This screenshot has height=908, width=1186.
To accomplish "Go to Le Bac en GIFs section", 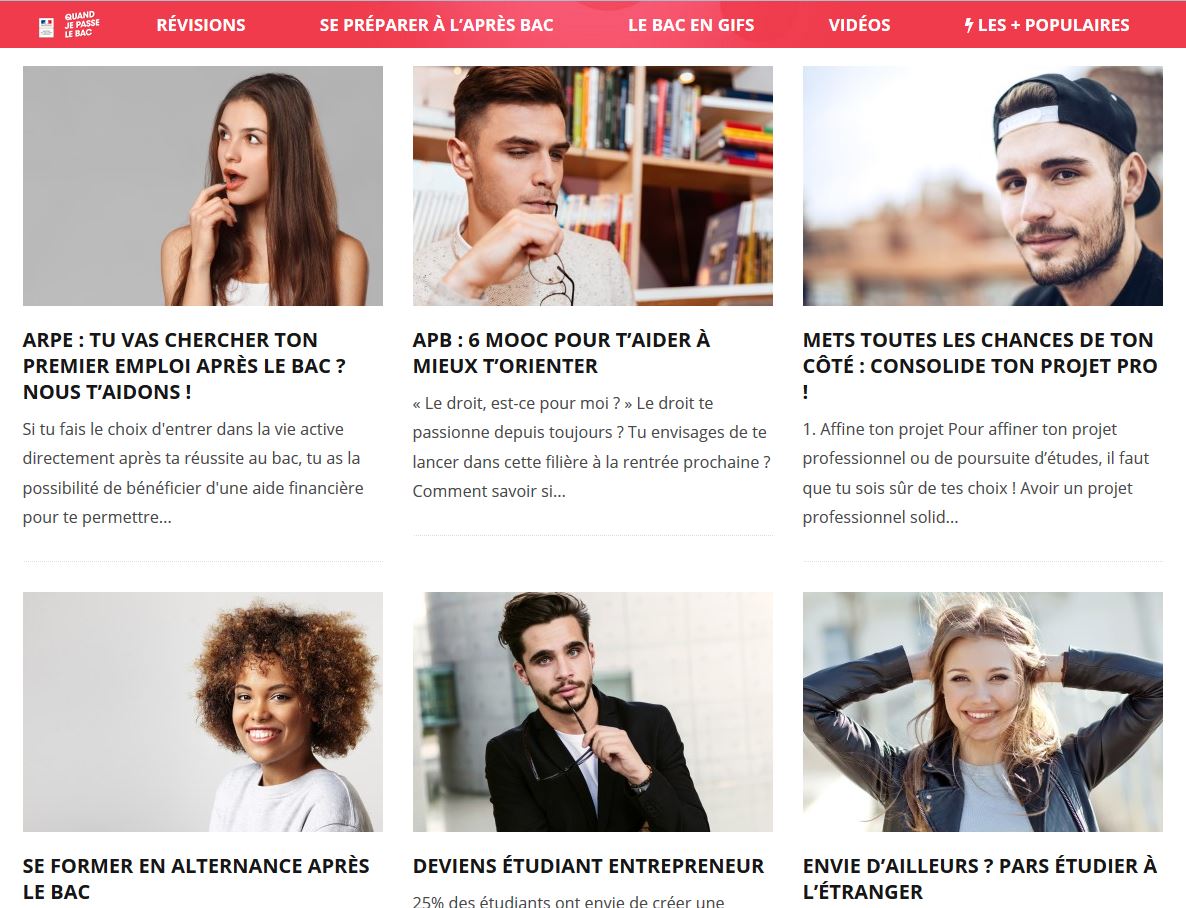I will 691,25.
